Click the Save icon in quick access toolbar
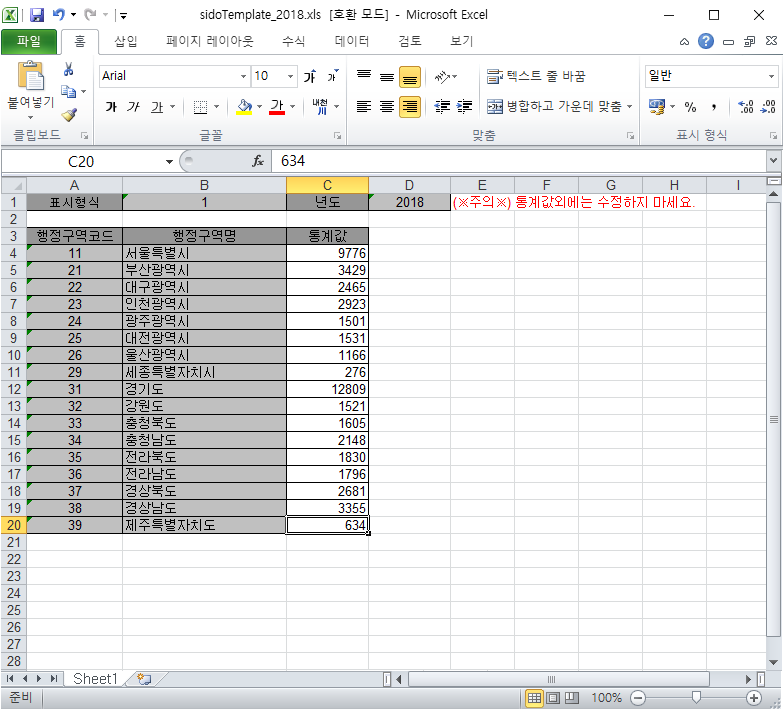 point(37,15)
